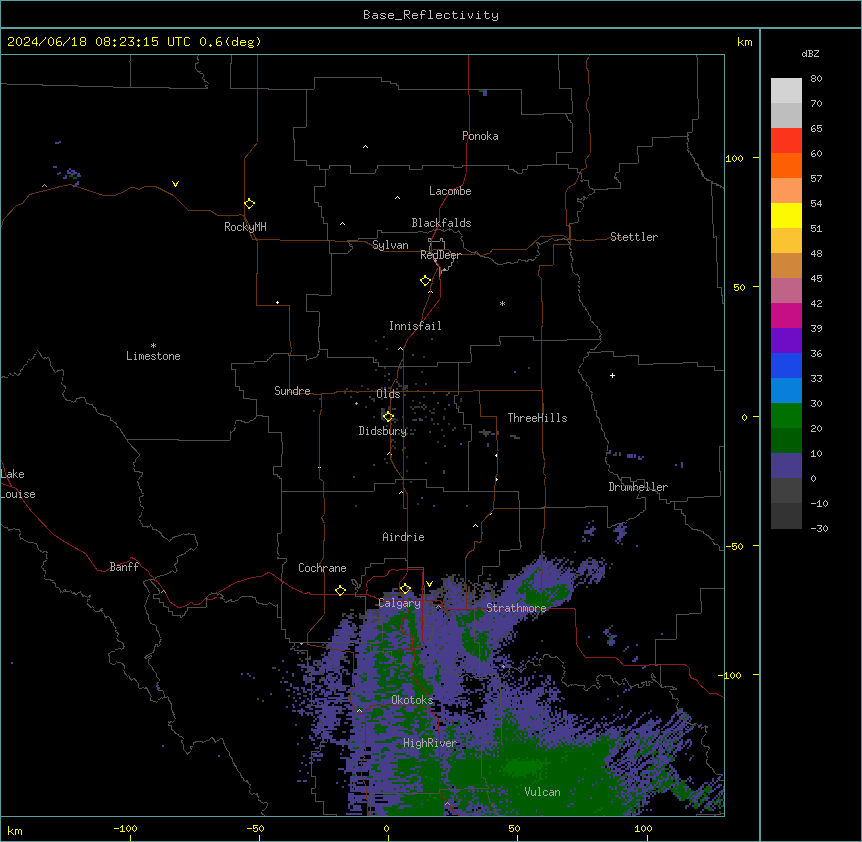Select the Olds city label

(388, 394)
